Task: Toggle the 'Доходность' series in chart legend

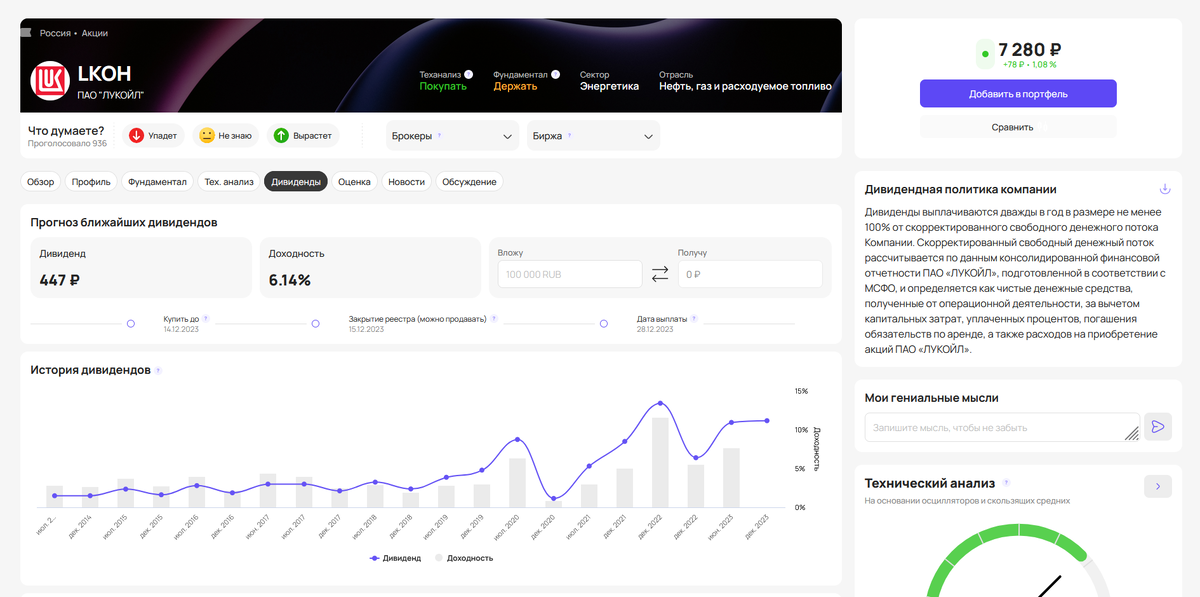Action: [463, 558]
